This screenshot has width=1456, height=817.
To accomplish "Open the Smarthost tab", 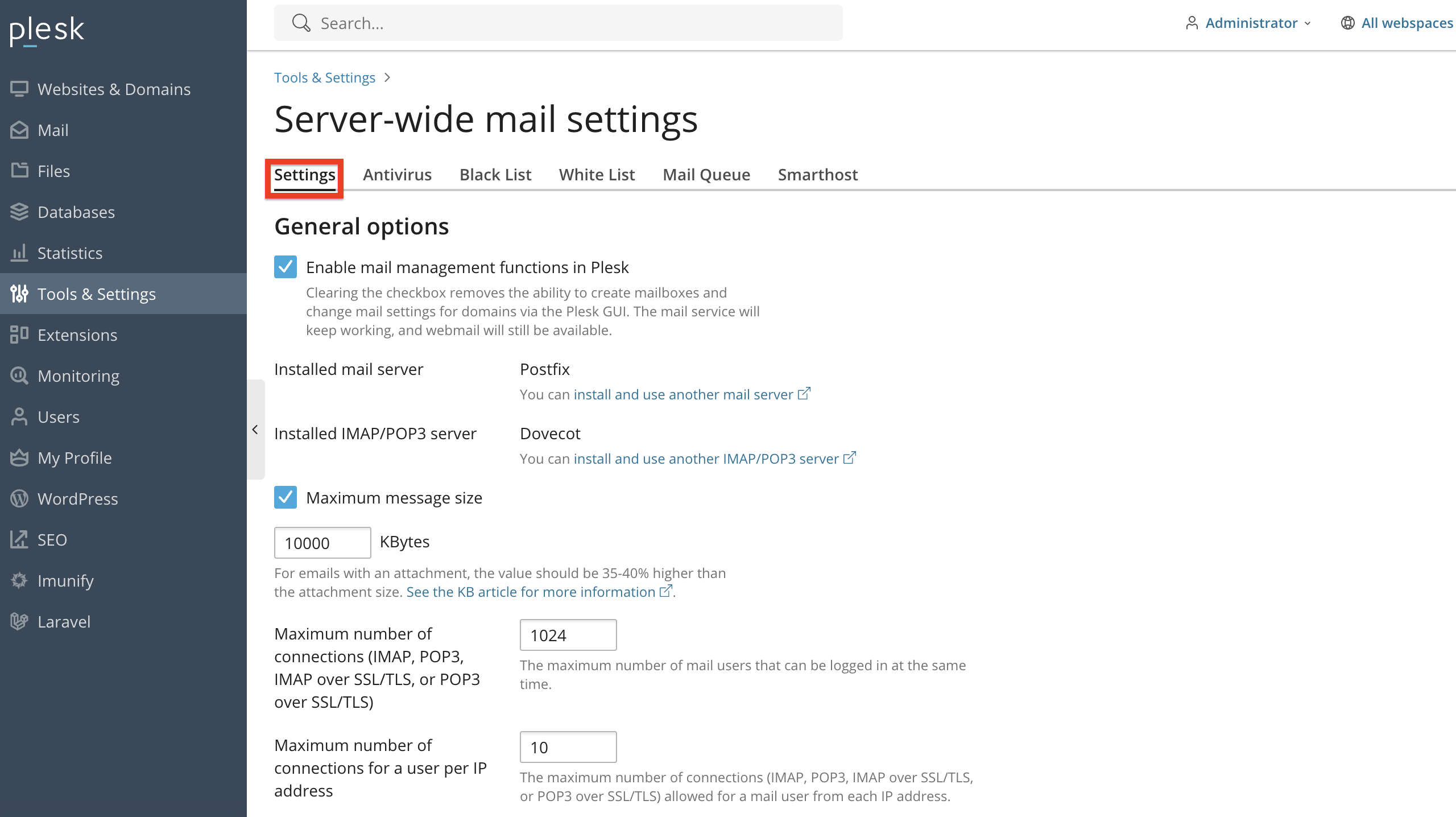I will pyautogui.click(x=818, y=175).
